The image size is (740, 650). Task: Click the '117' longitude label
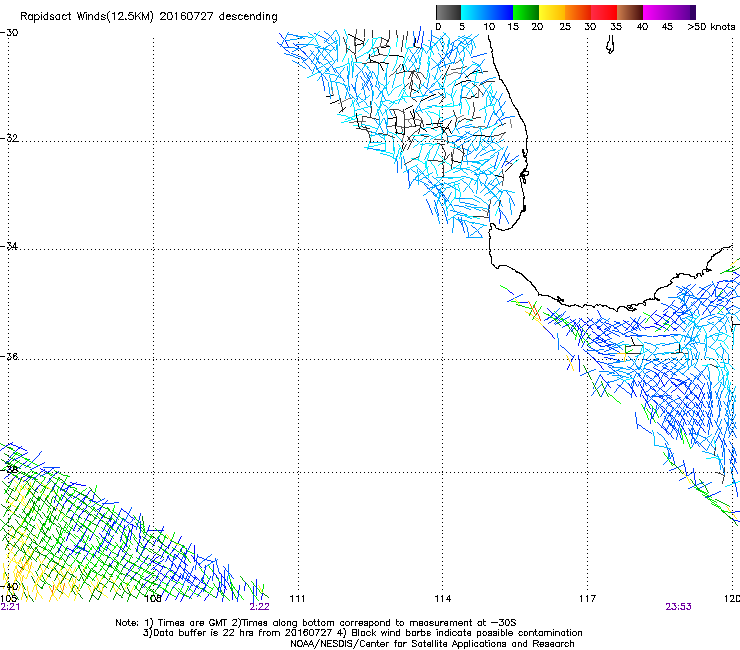(x=588, y=599)
